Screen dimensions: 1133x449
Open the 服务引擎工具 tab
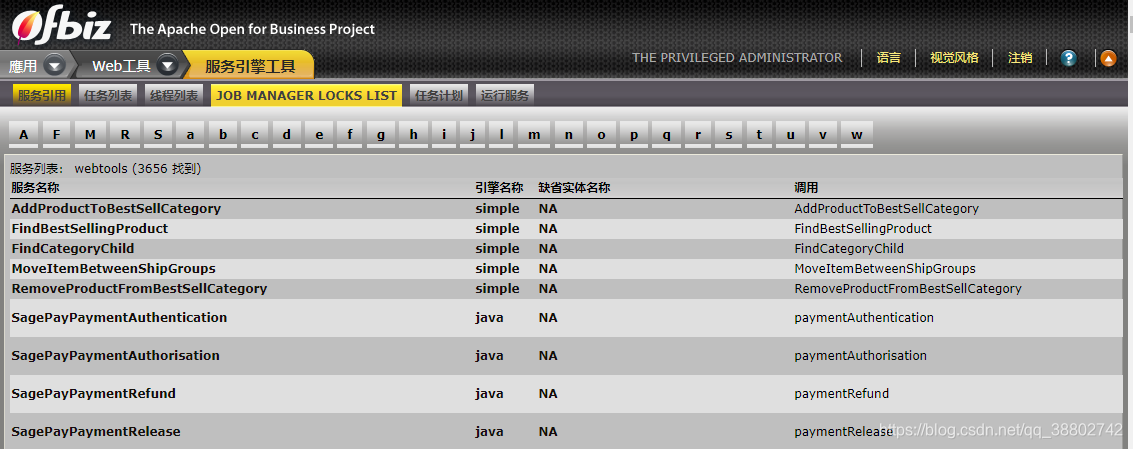click(x=250, y=66)
